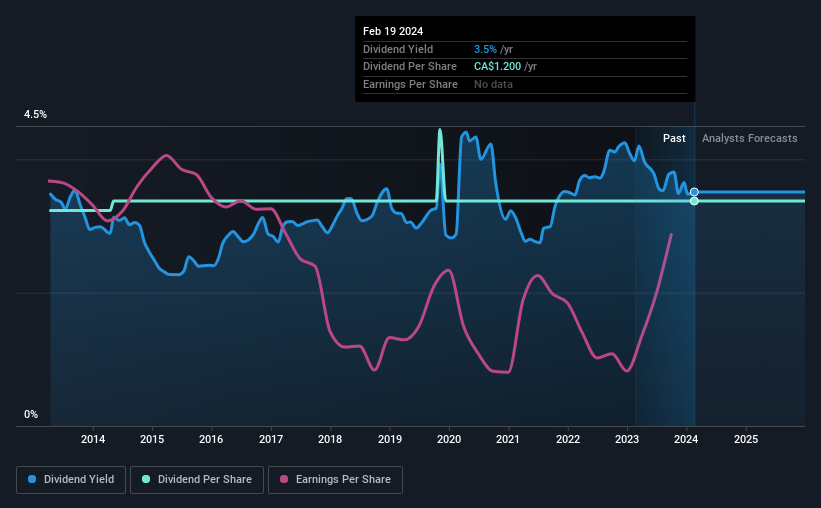Click the teal dividend spike near late 2019
This screenshot has height=508, width=821.
pos(440,131)
